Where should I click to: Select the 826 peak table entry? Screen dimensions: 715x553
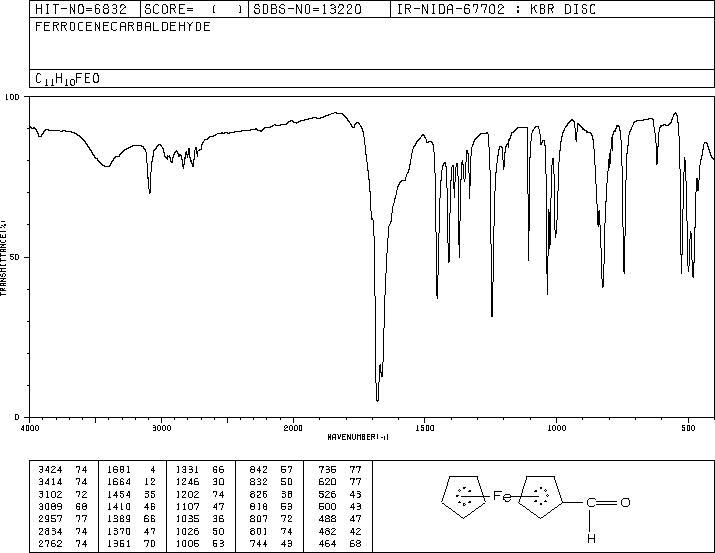point(271,494)
